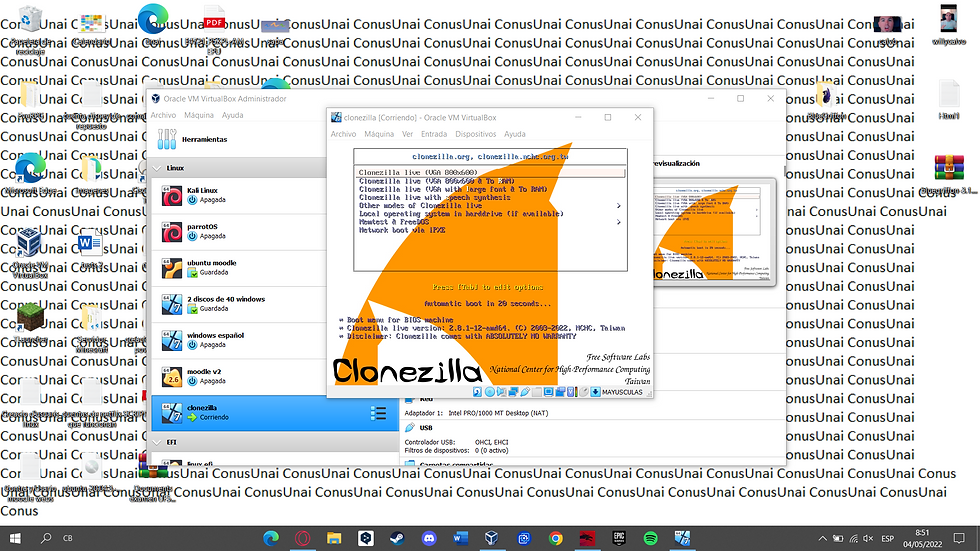
Task: Click the mouse integration icon in VM status bar
Action: click(584, 392)
